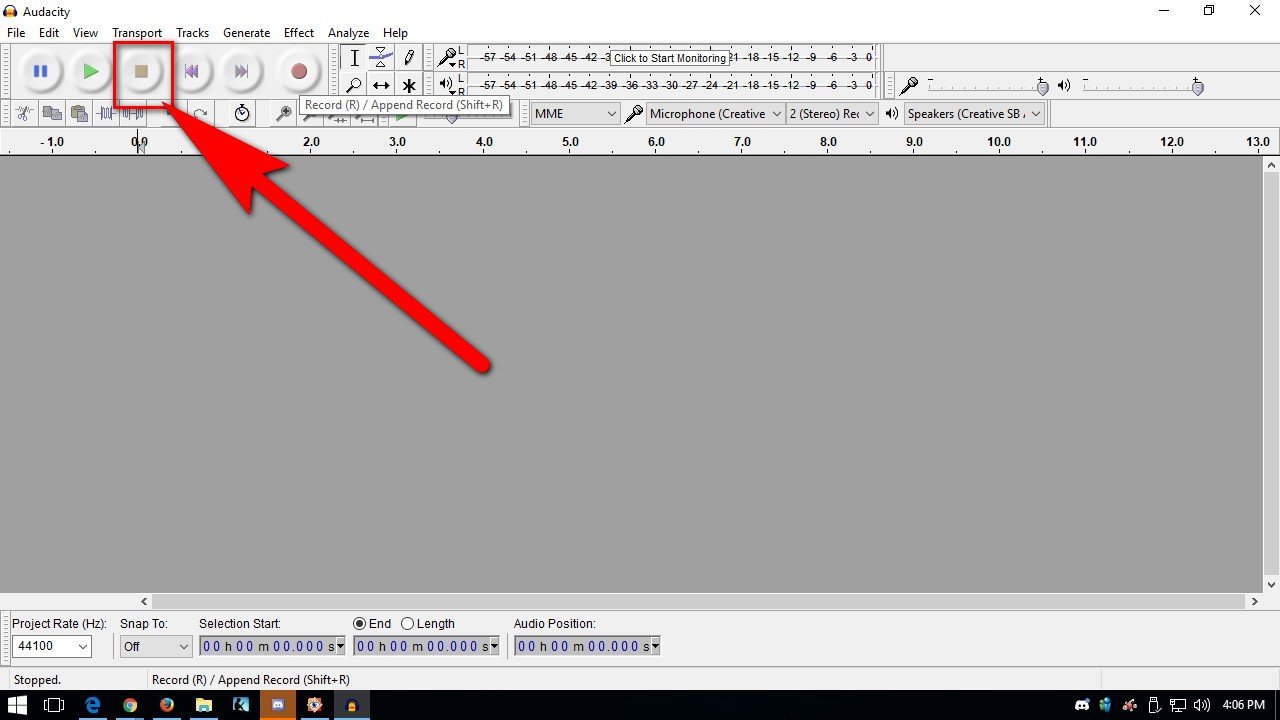This screenshot has height=720, width=1280.
Task: Open the Windows Start menu
Action: 18,705
